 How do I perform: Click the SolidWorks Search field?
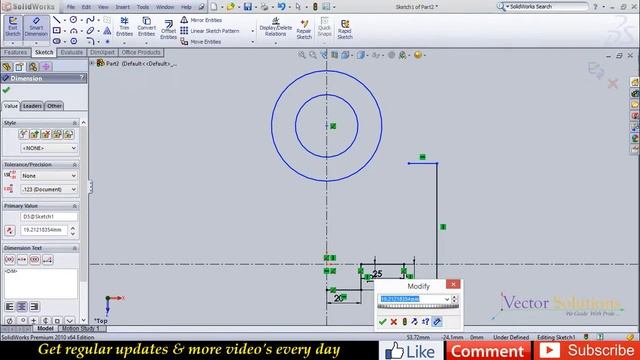(x=547, y=7)
